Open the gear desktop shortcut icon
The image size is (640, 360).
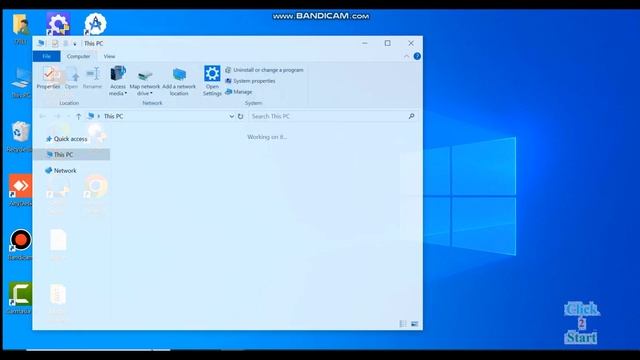coord(58,24)
